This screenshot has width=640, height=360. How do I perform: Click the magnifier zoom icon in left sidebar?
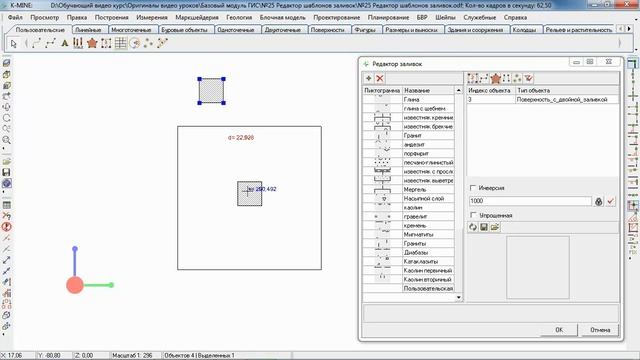pyautogui.click(x=7, y=140)
